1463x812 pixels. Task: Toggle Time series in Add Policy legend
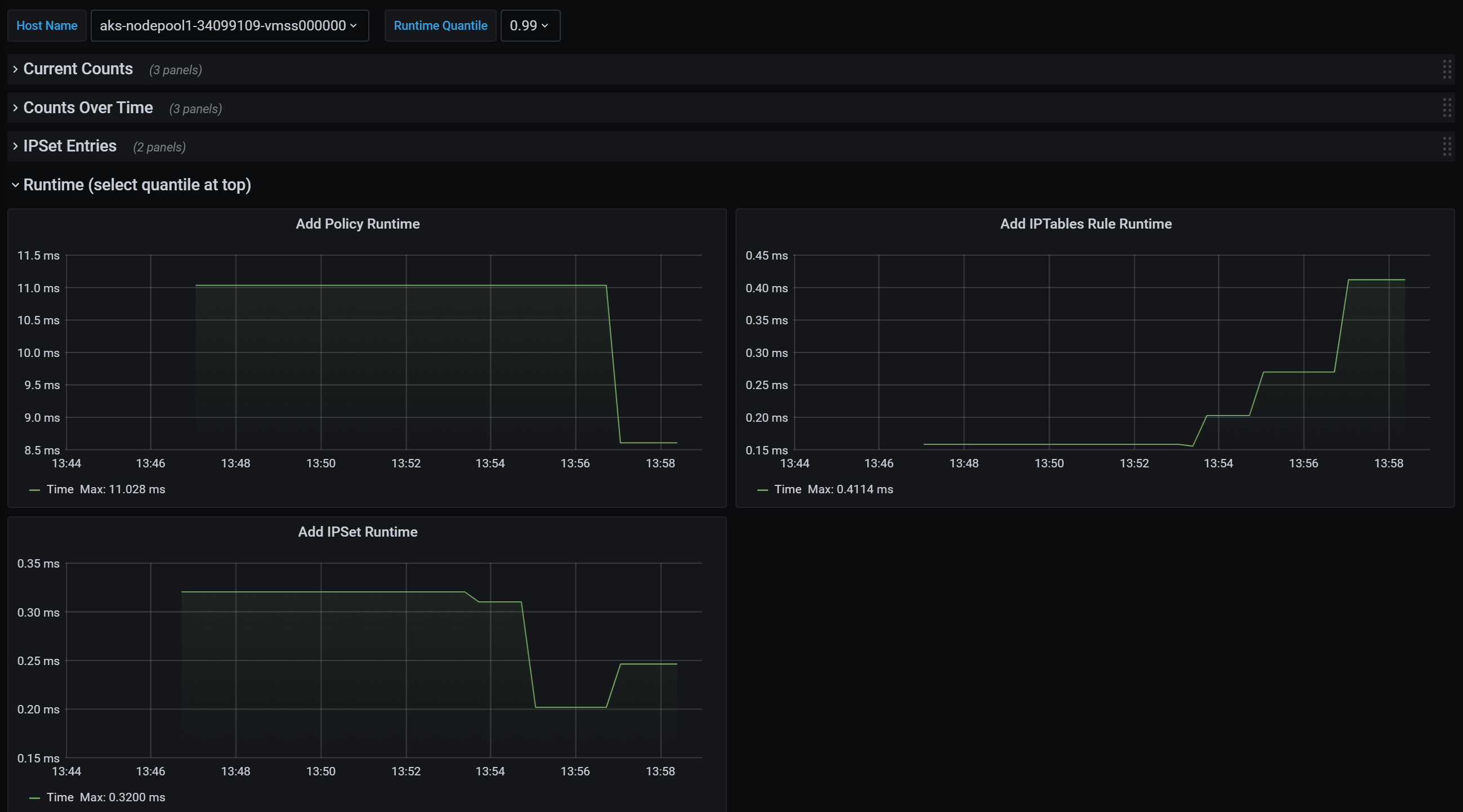[60, 489]
